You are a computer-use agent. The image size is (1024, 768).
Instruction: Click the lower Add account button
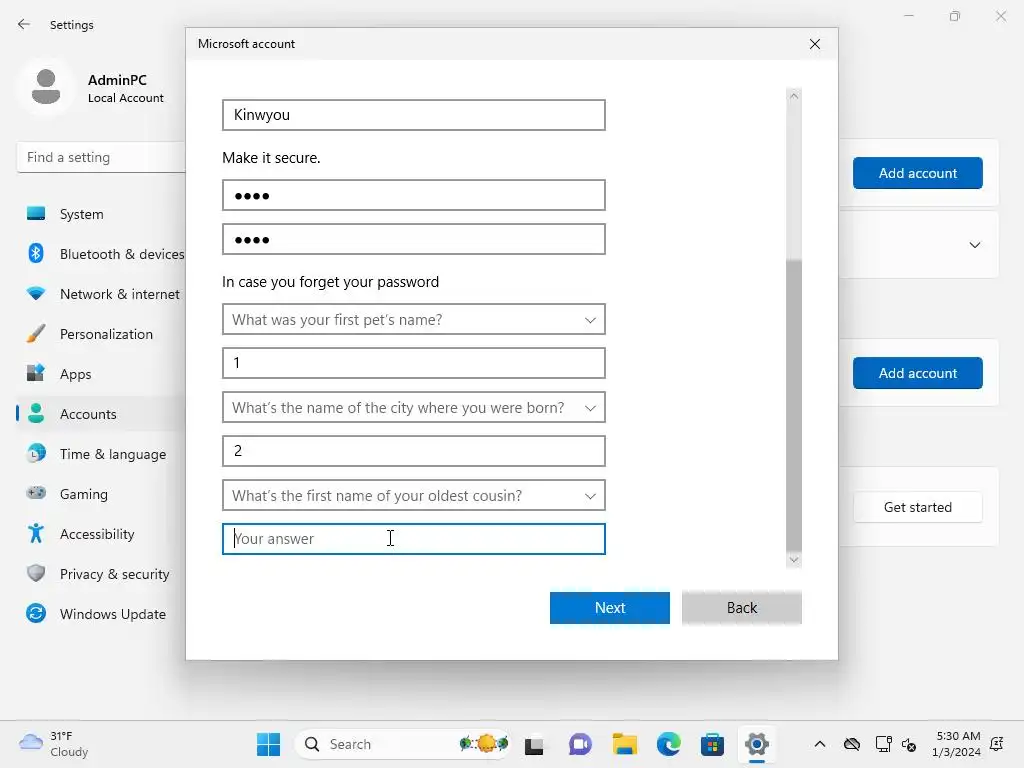(x=918, y=373)
